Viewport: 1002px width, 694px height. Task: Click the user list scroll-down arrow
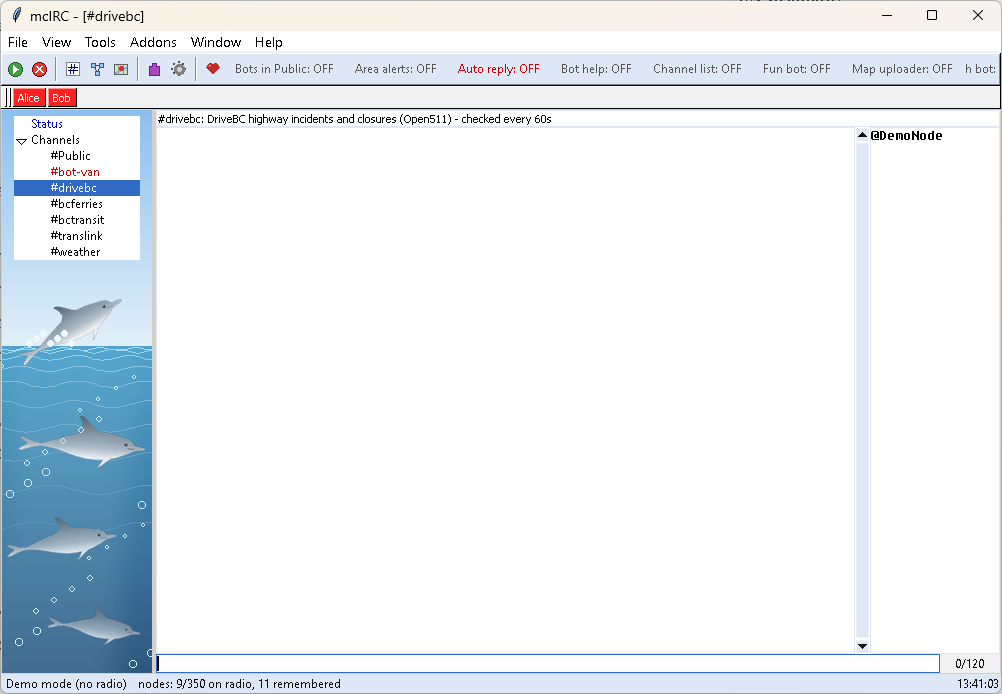point(862,646)
